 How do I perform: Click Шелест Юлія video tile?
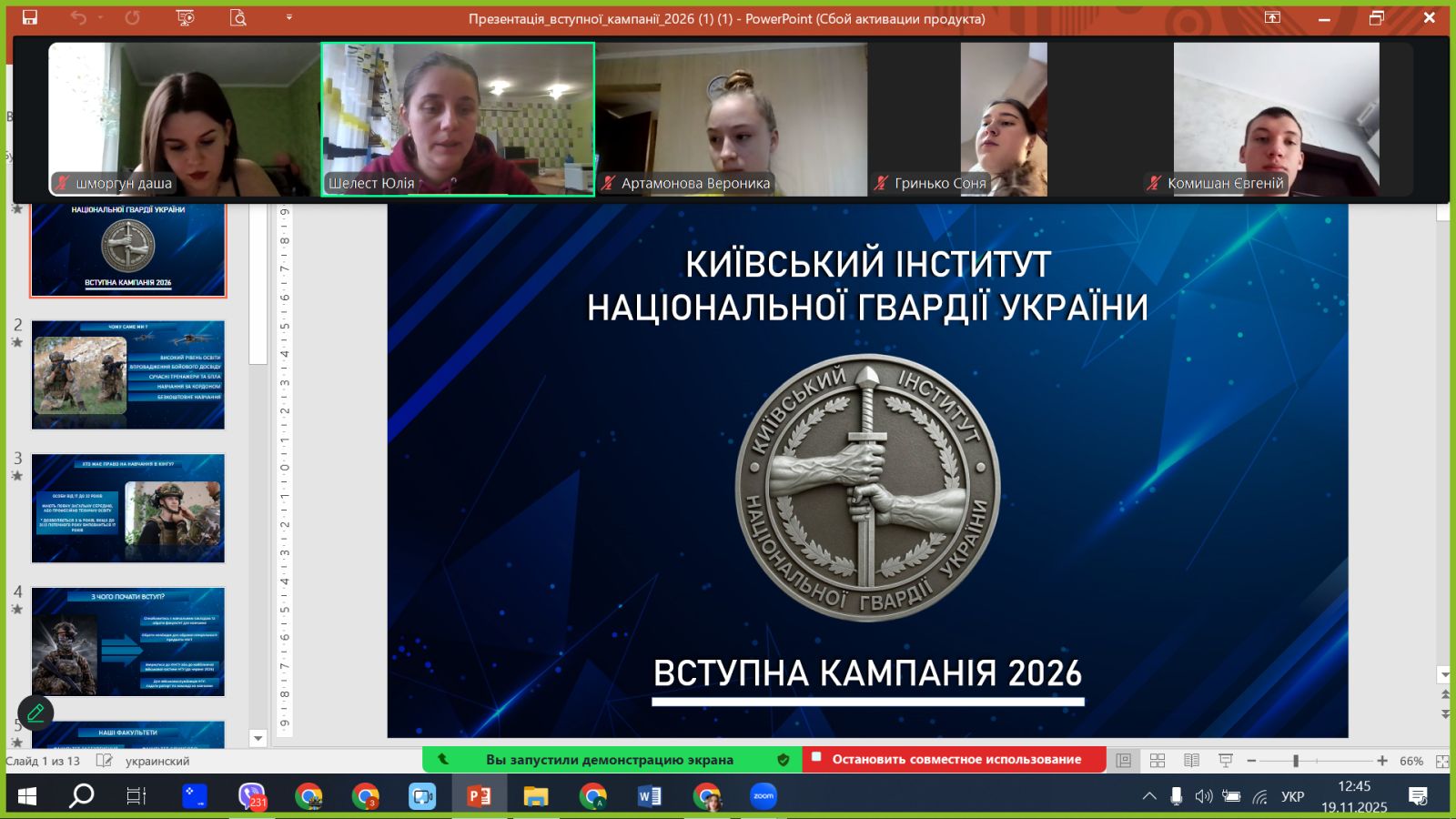(x=458, y=118)
